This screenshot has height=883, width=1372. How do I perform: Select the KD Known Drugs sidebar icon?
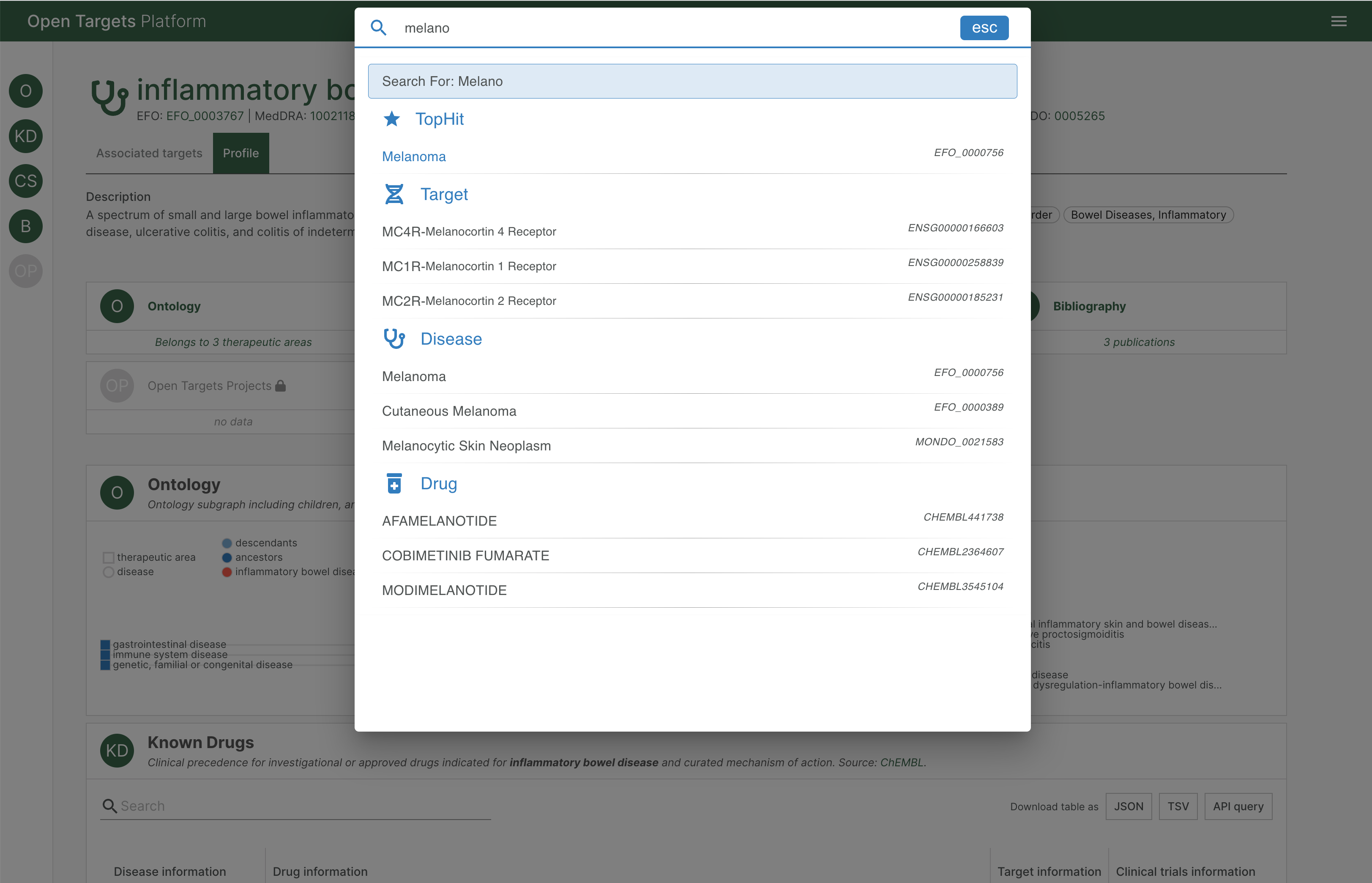click(x=25, y=136)
